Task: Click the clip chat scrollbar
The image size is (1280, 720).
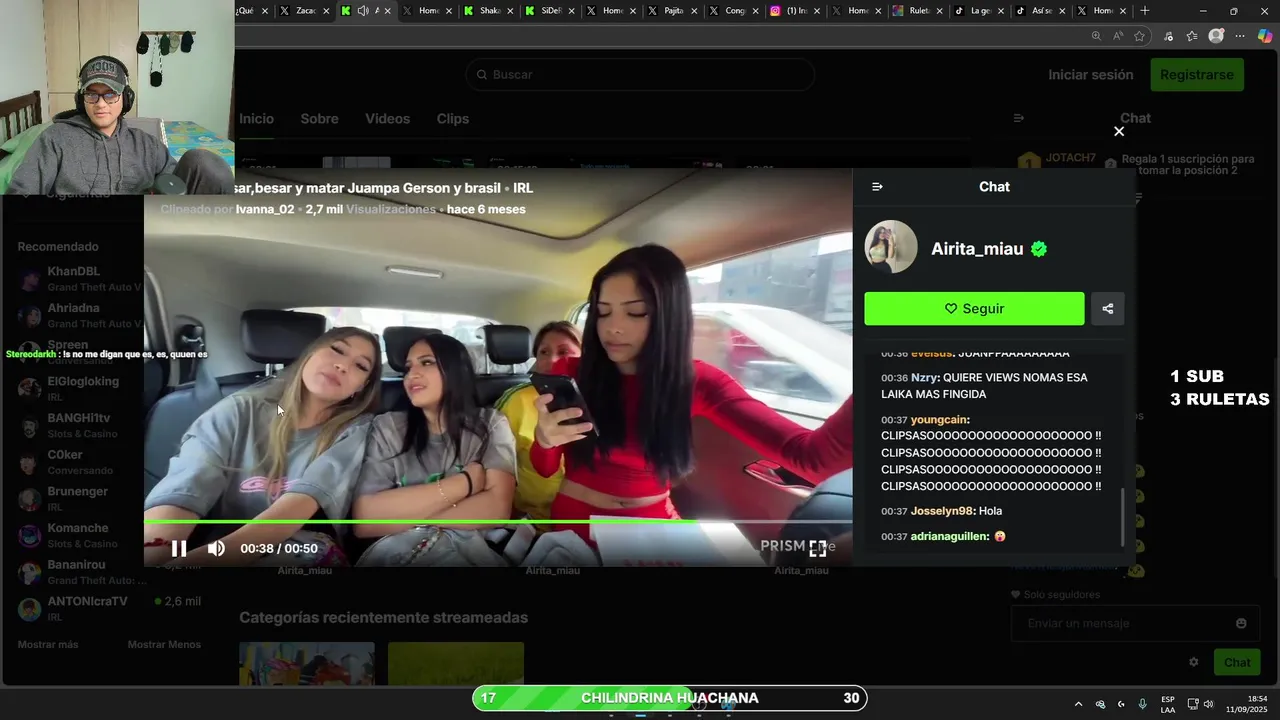Action: (1121, 516)
